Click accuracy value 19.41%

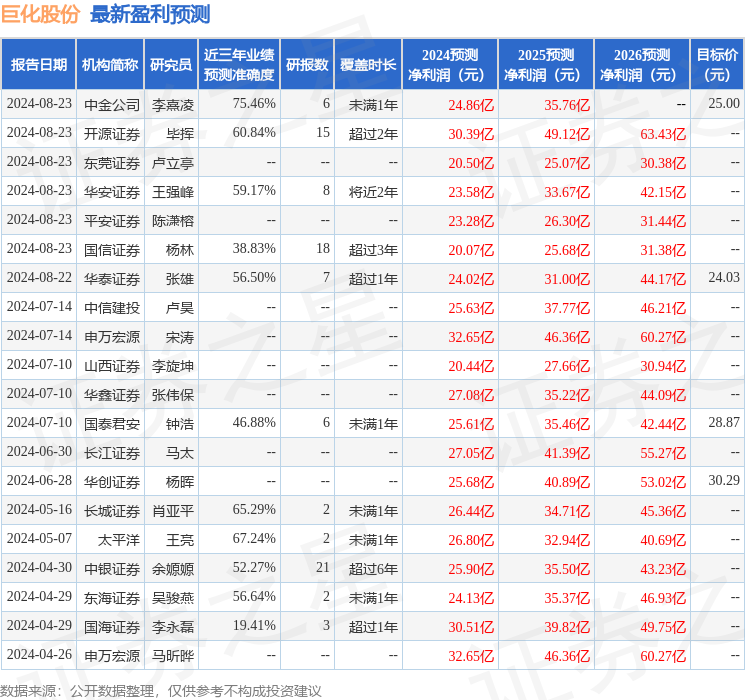point(254,625)
